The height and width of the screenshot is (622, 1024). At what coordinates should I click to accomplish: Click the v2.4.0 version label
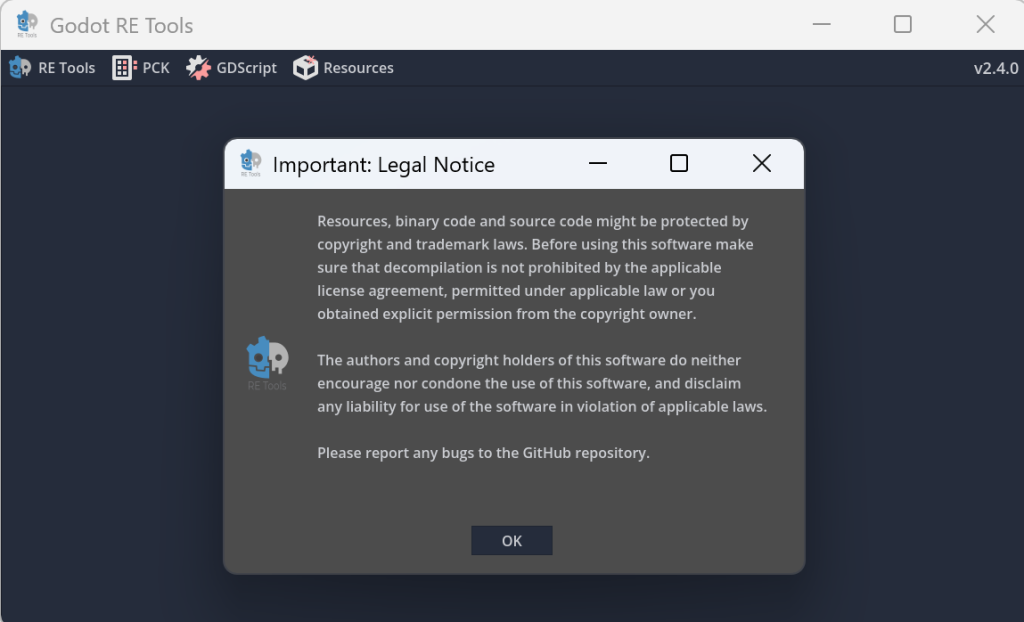pos(995,68)
